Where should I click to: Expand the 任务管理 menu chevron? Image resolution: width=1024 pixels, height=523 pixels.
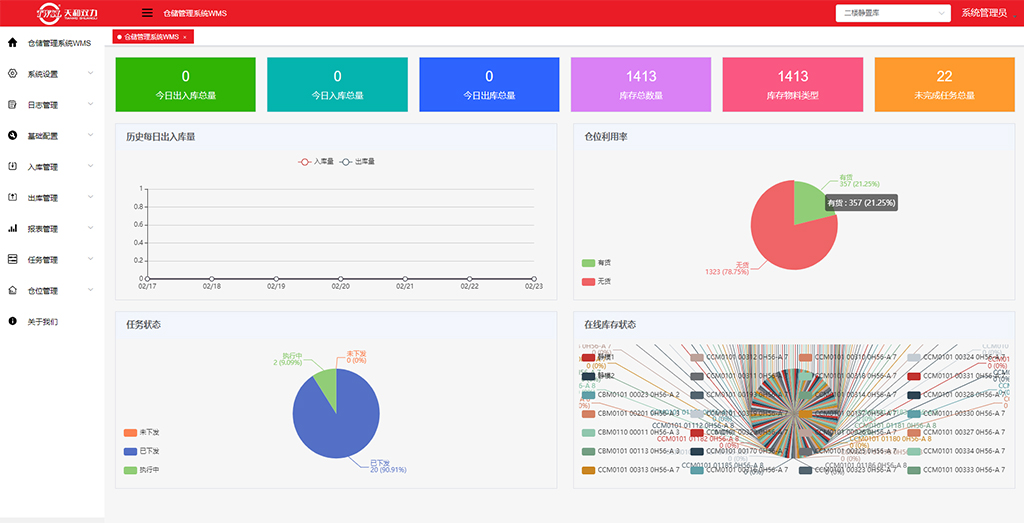click(x=91, y=259)
